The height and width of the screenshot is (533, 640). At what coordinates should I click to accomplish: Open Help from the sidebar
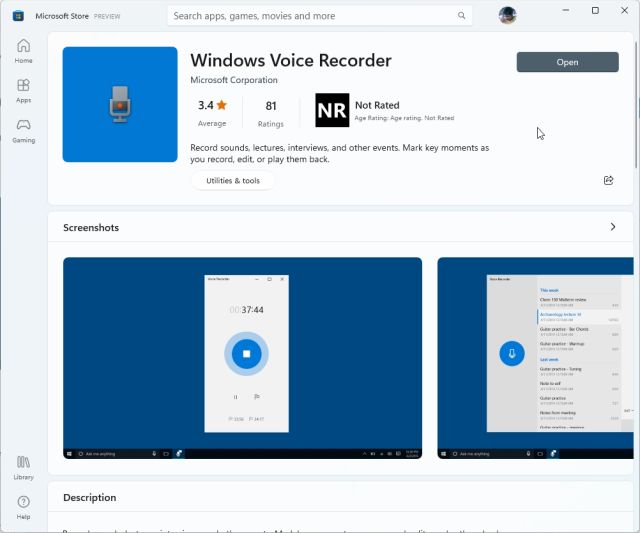pos(23,508)
